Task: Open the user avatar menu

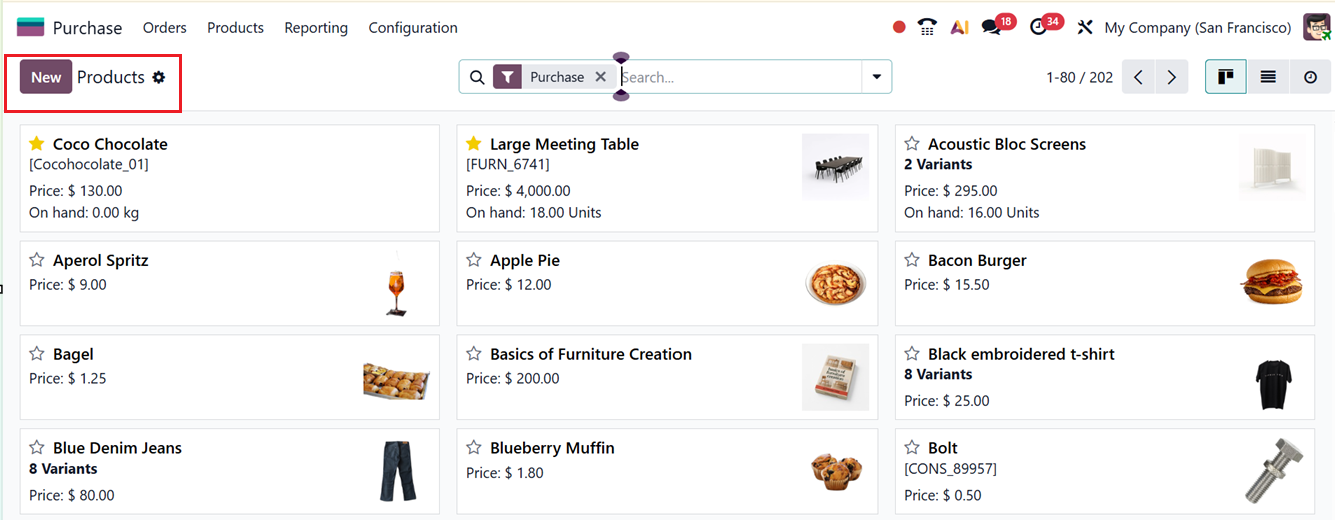Action: [1317, 28]
